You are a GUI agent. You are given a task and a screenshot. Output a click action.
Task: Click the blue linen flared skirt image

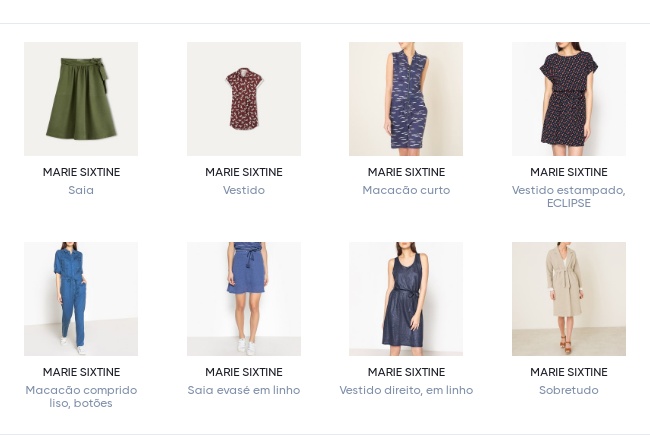coord(244,299)
